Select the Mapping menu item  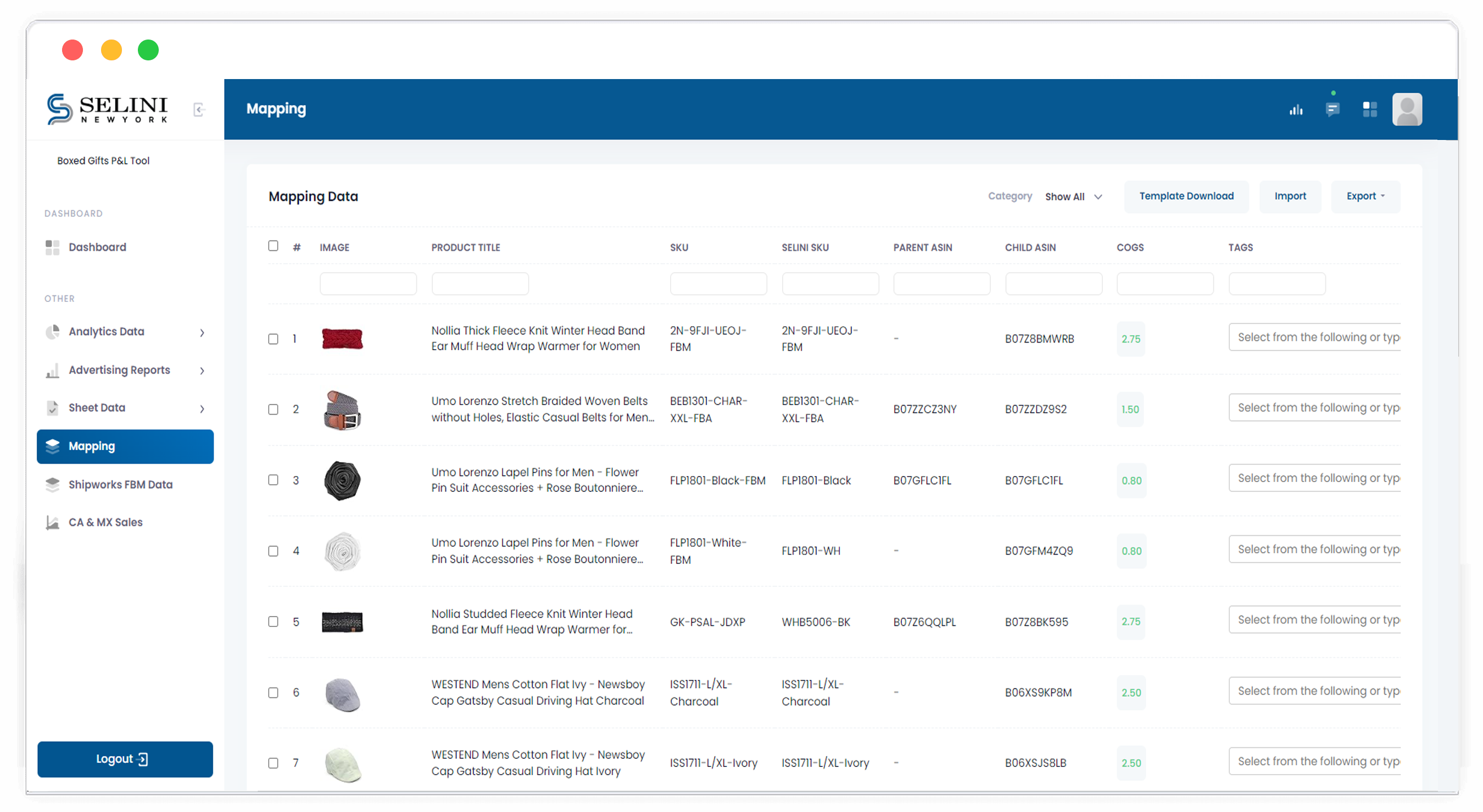click(x=125, y=446)
